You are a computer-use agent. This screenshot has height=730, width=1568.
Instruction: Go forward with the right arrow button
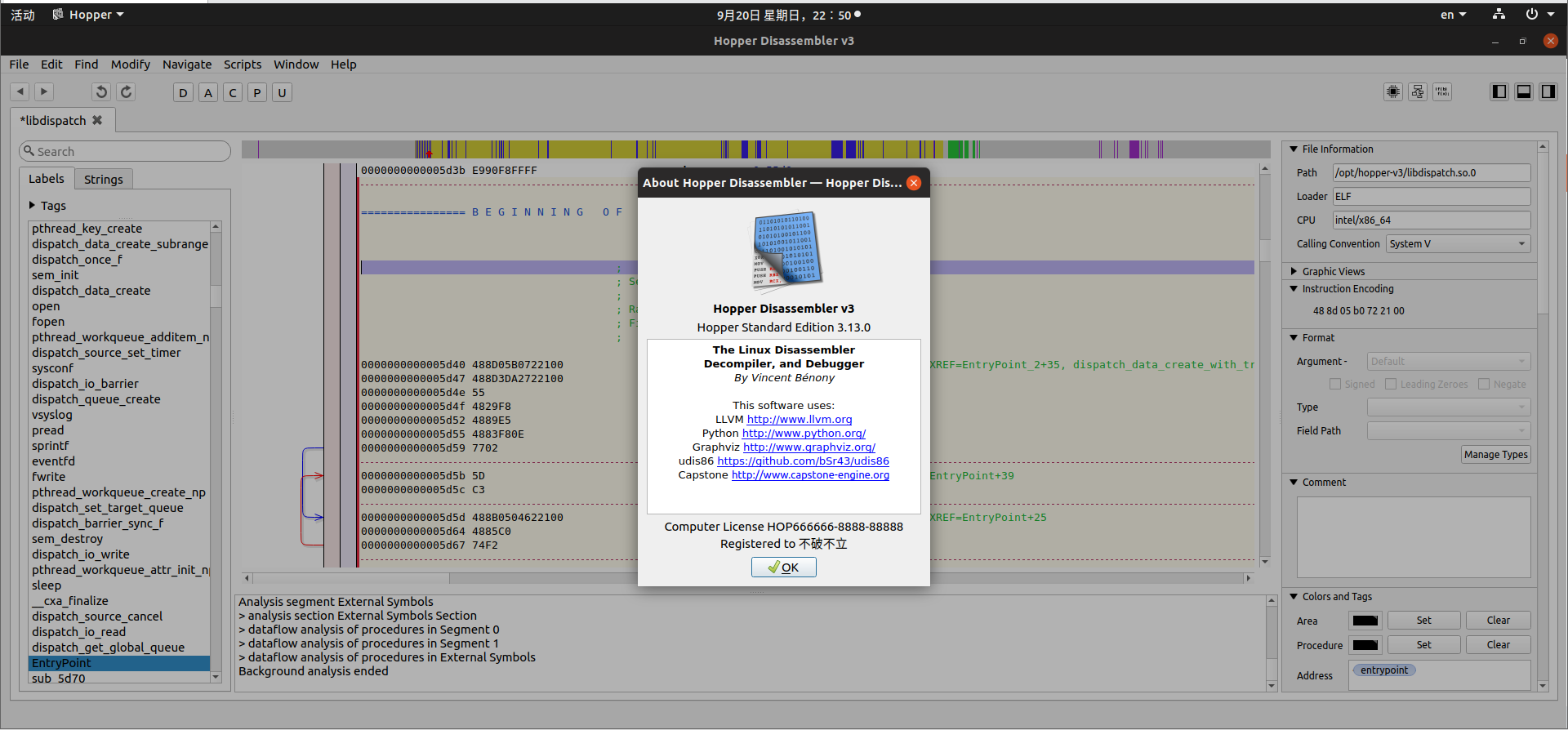(x=44, y=92)
